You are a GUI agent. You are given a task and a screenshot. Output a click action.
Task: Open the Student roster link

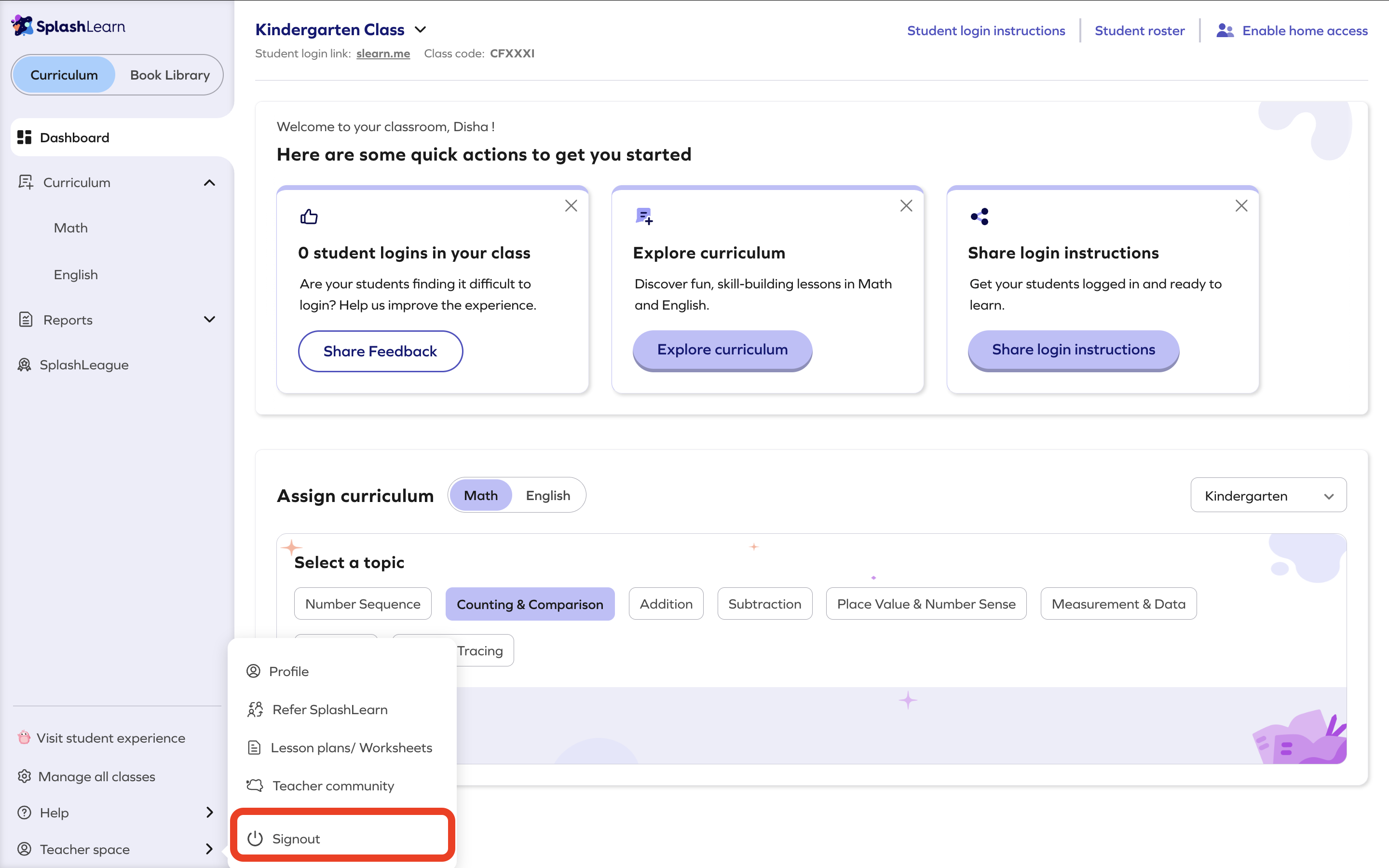pyautogui.click(x=1139, y=30)
